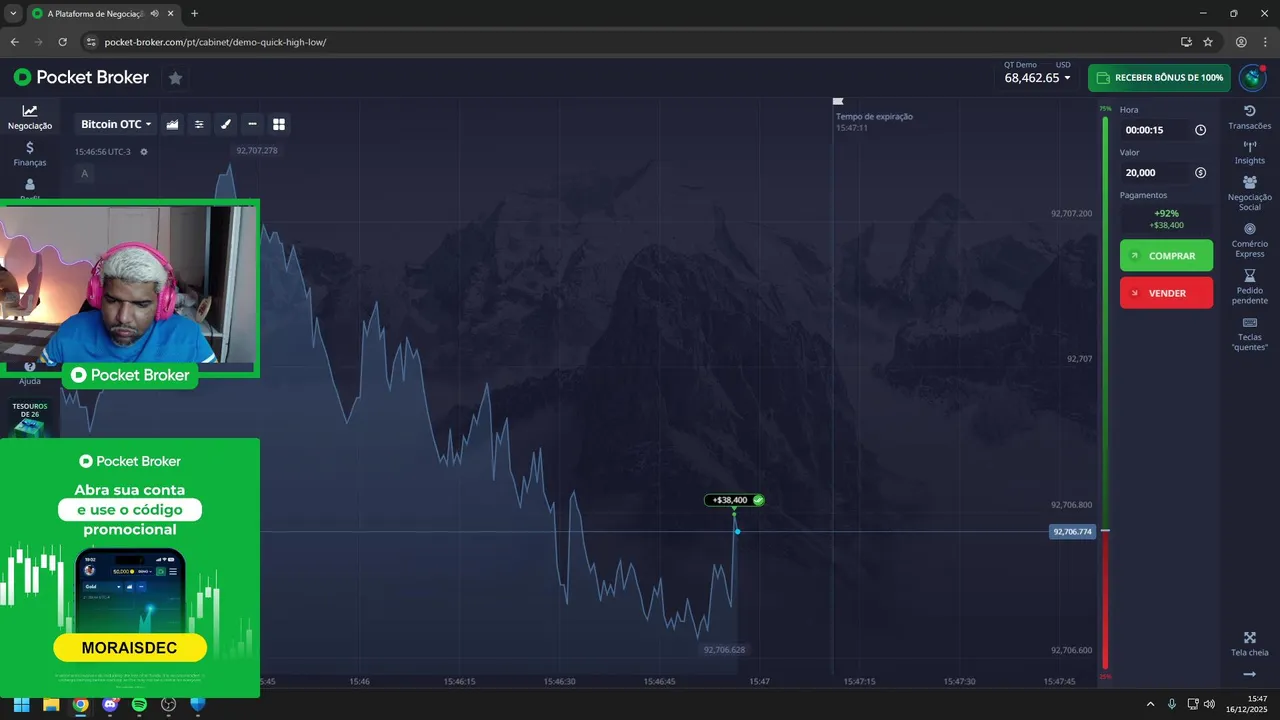Open the Transações history panel
The width and height of the screenshot is (1280, 720).
click(x=1249, y=117)
